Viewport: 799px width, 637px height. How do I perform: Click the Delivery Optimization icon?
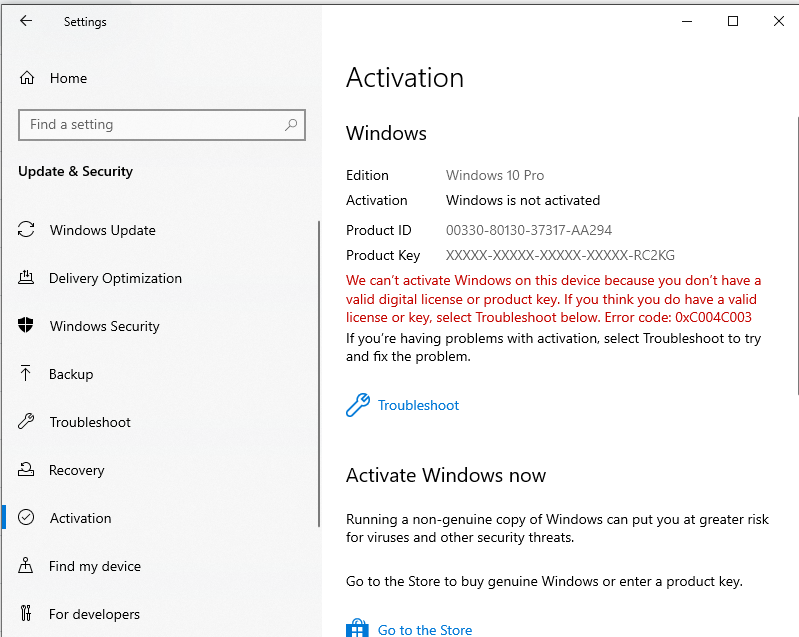pyautogui.click(x=26, y=278)
